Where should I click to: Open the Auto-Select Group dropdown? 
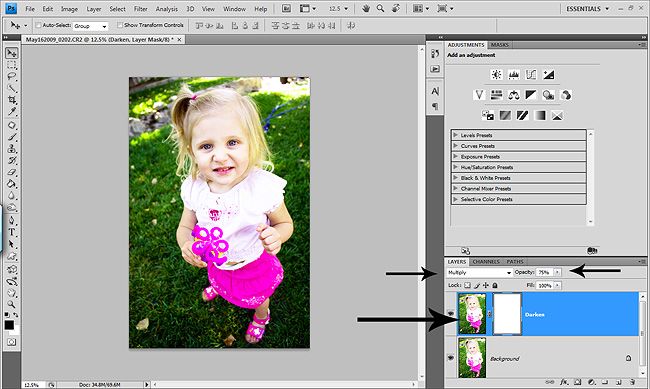[x=90, y=26]
